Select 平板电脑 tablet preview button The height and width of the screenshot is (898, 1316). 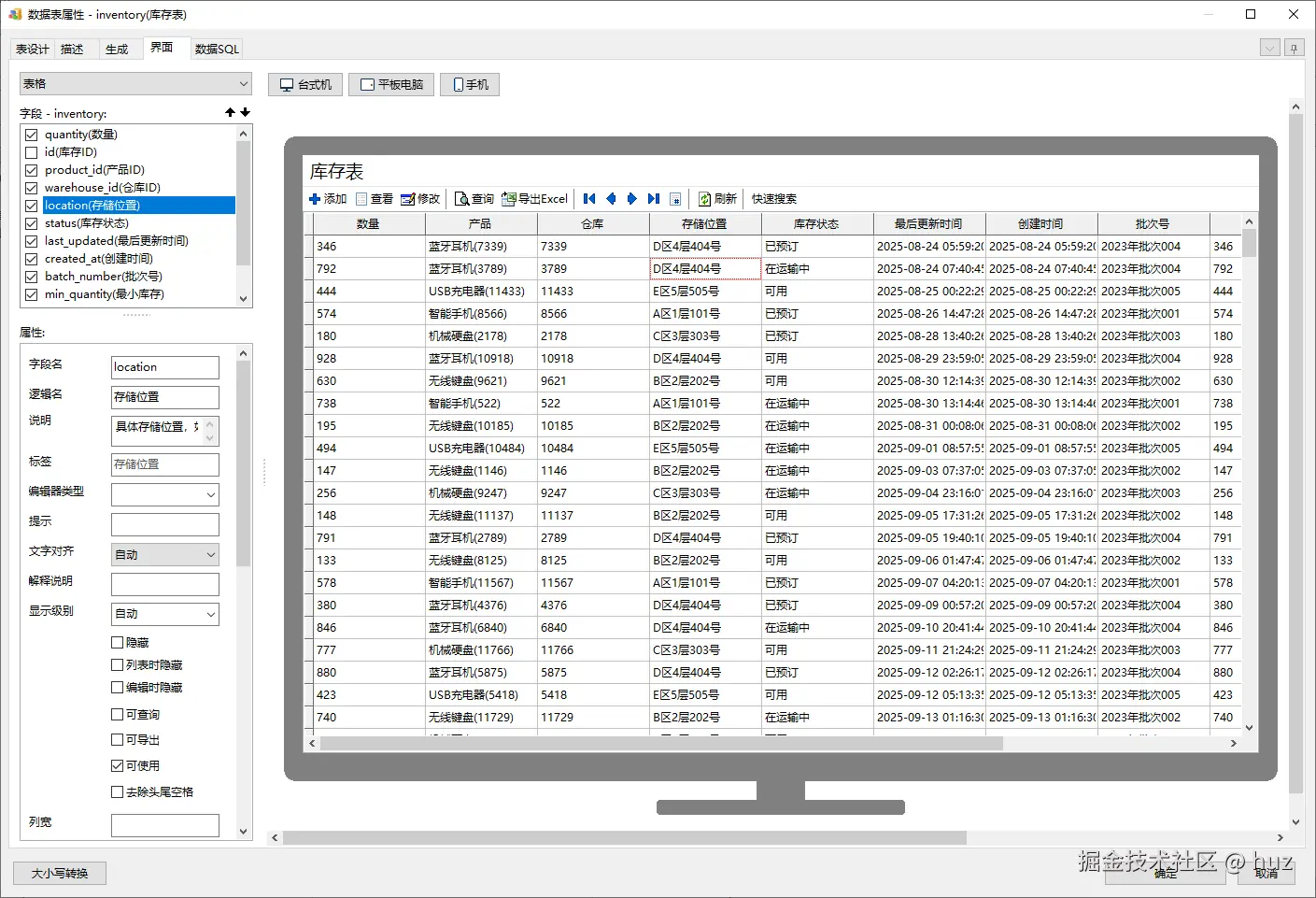(x=392, y=84)
